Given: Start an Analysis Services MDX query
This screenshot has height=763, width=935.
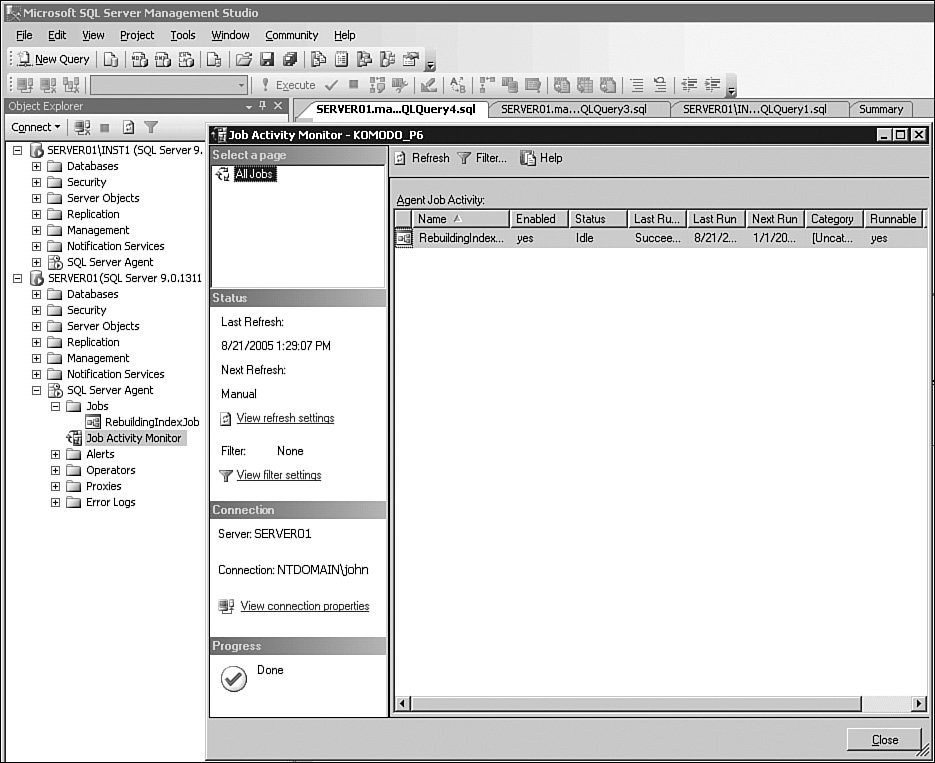Looking at the screenshot, I should [x=140, y=59].
